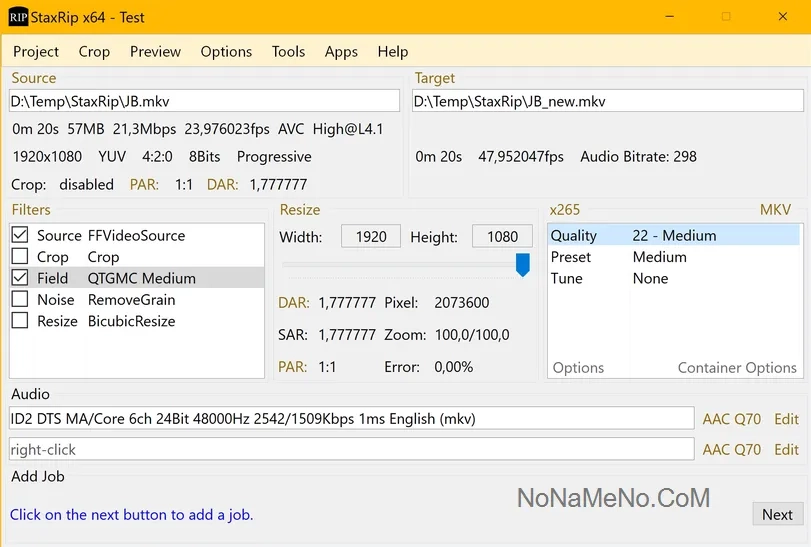811x547 pixels.
Task: Click the resize slider handle
Action: coord(522,265)
